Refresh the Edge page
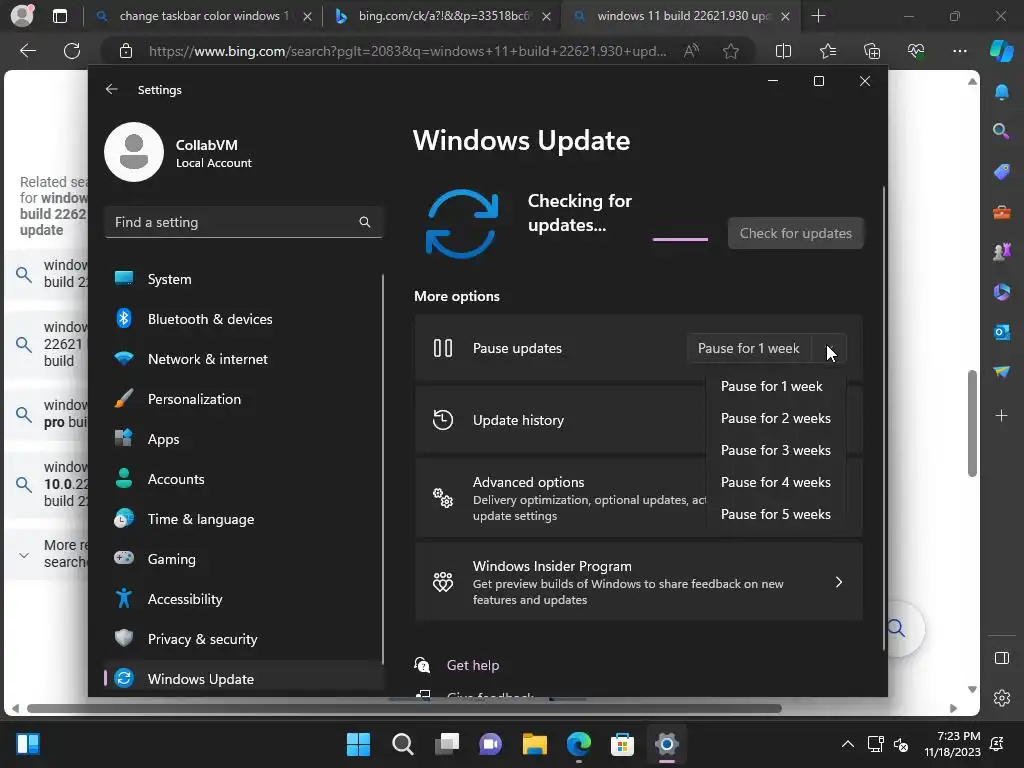This screenshot has height=768, width=1024. (x=72, y=51)
